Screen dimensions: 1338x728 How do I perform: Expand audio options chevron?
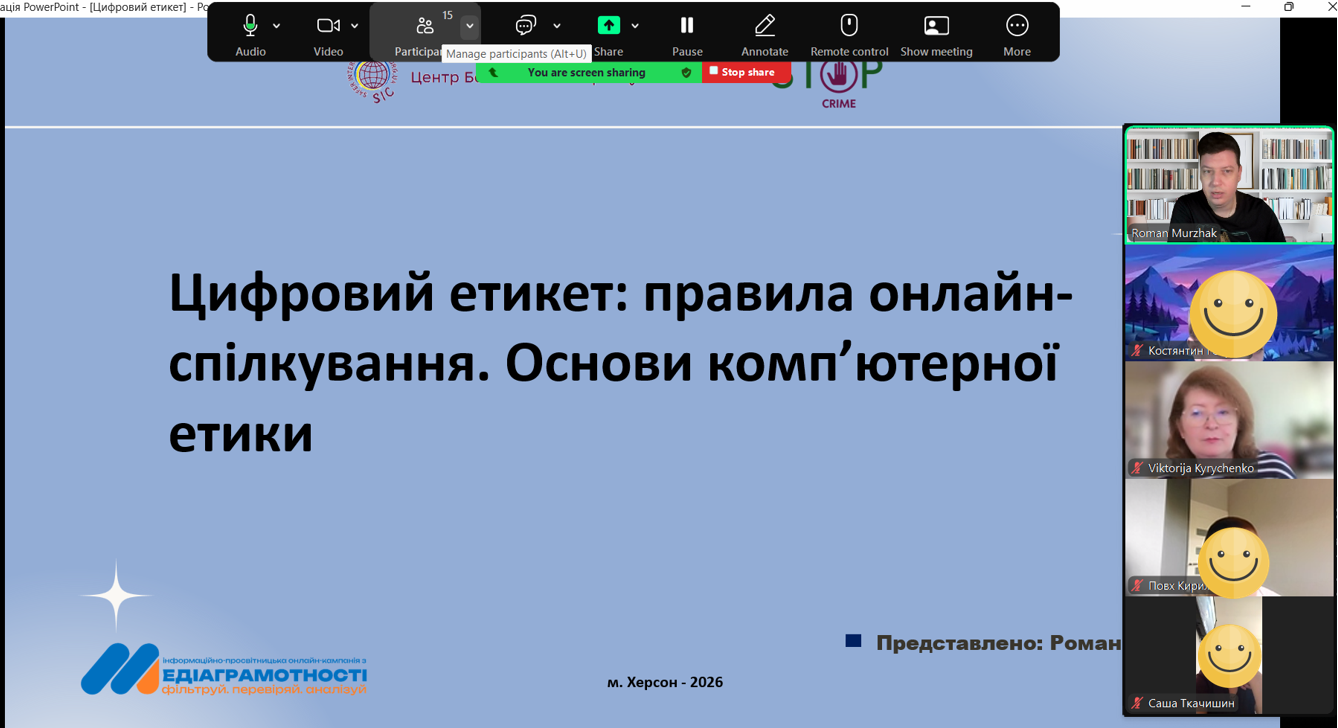[277, 27]
